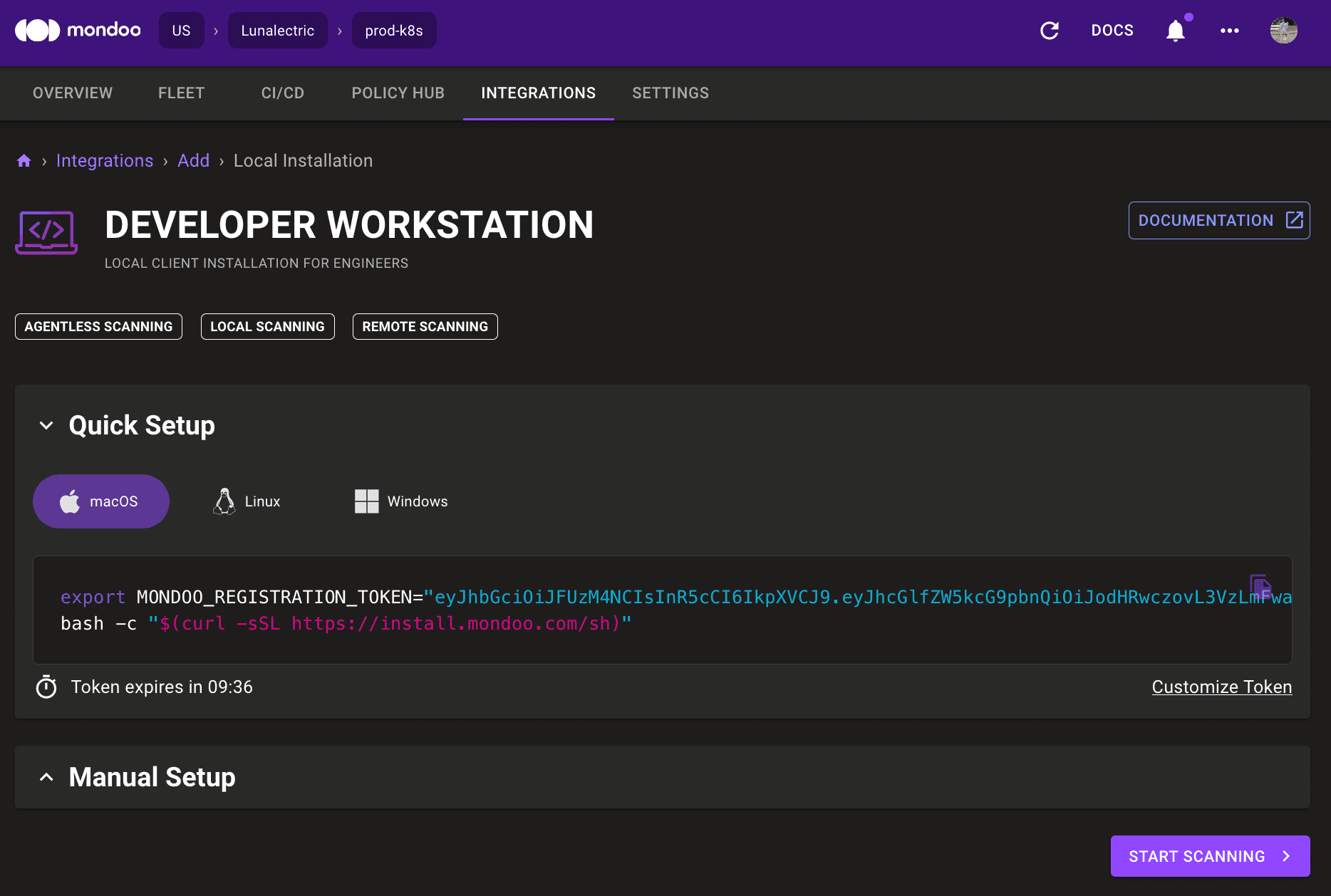Open the notifications bell

point(1176,31)
